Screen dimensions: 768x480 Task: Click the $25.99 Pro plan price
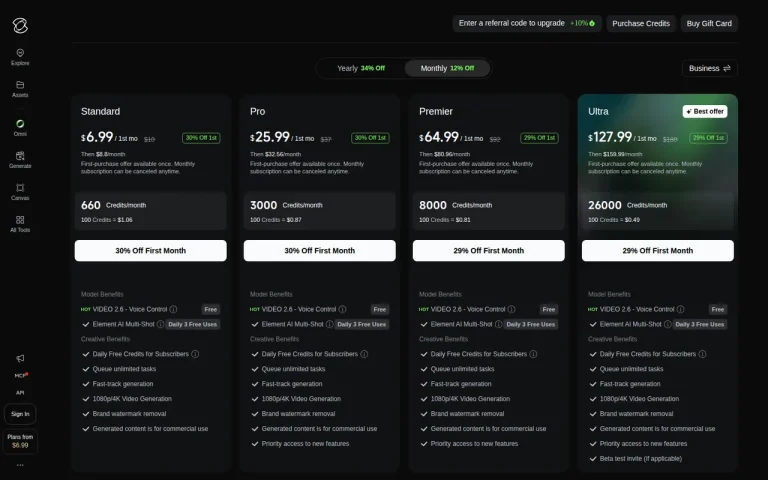270,137
